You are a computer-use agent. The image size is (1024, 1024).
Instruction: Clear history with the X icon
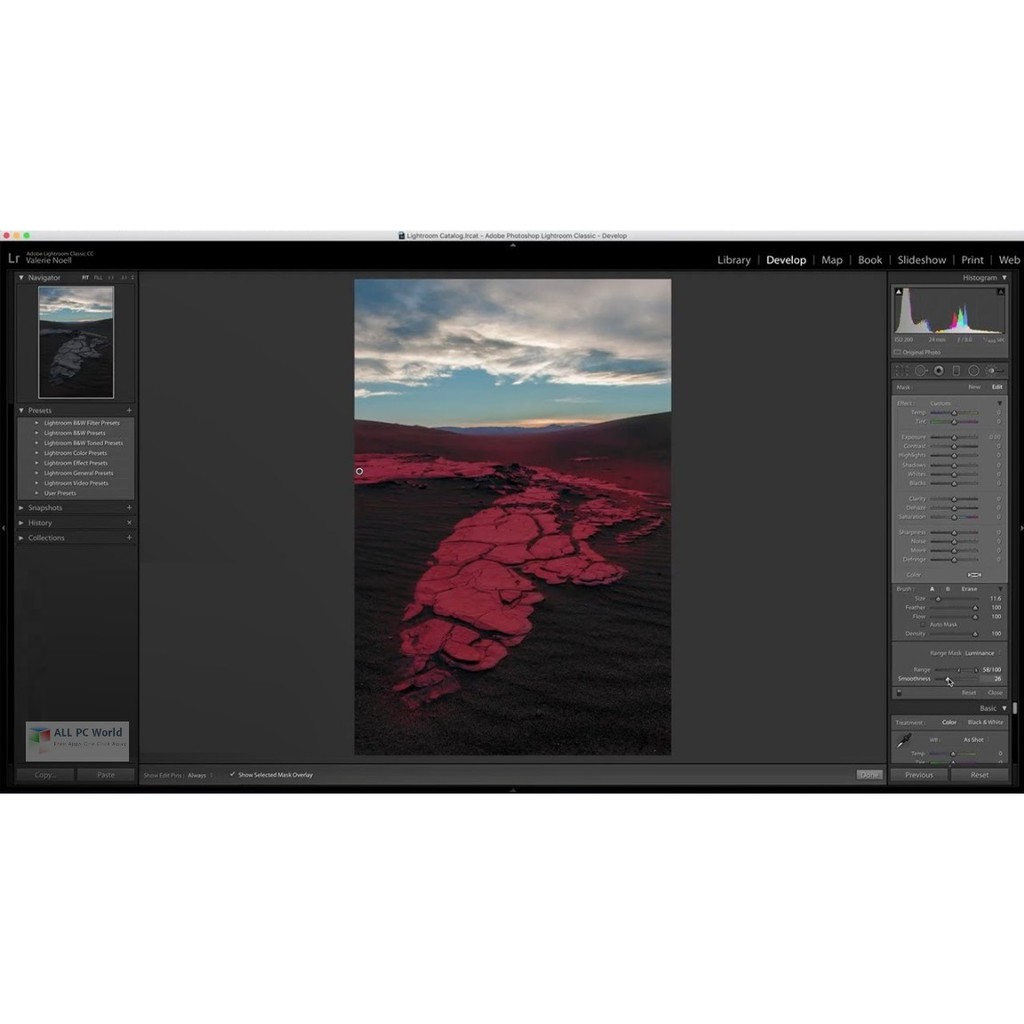point(129,522)
